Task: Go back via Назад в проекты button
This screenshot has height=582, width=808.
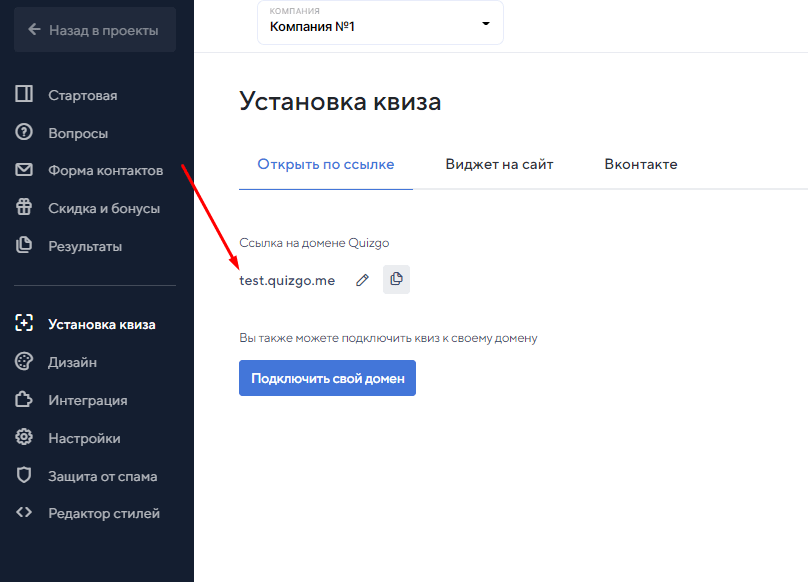Action: (x=95, y=30)
